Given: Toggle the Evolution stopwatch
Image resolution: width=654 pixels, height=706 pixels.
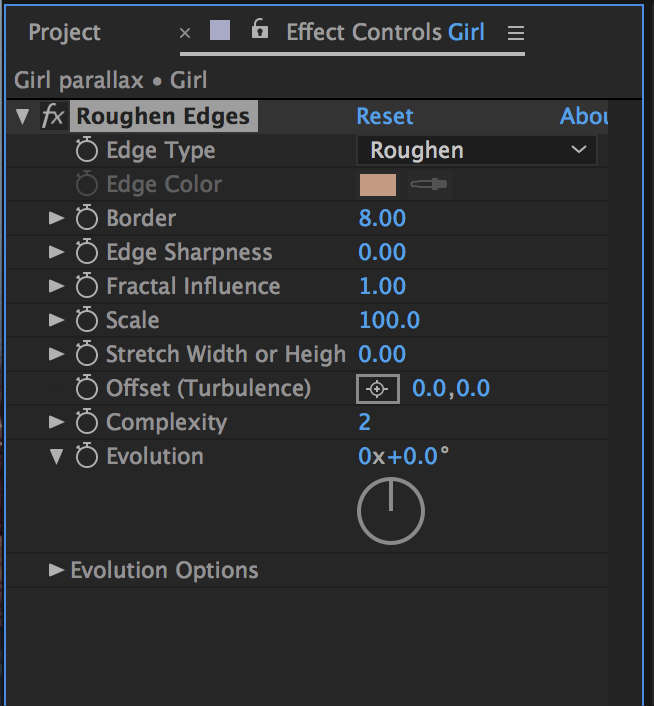Looking at the screenshot, I should click(x=87, y=456).
